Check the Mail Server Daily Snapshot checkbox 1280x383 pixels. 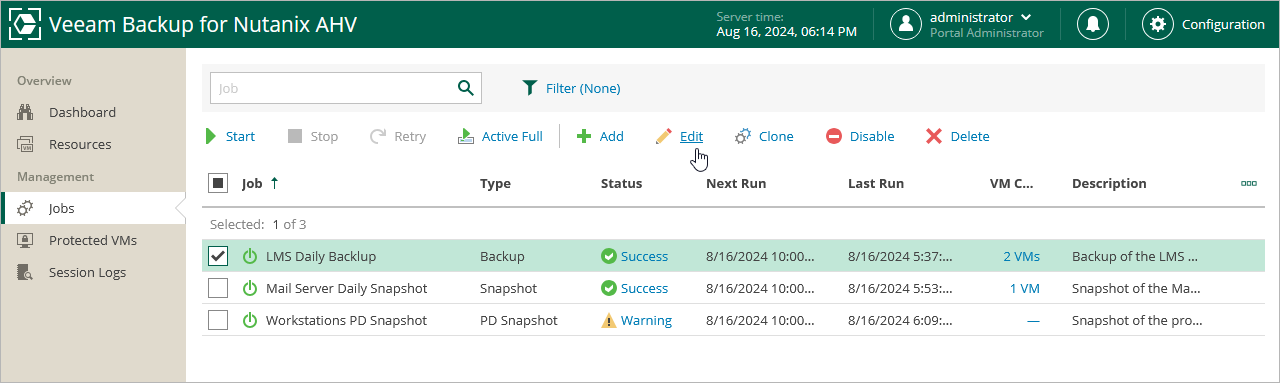[218, 288]
